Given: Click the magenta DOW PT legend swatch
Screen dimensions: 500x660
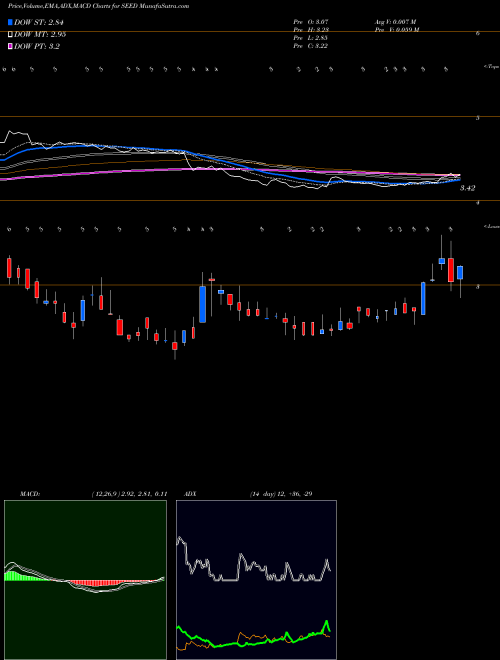Looking at the screenshot, I should 10,46.
